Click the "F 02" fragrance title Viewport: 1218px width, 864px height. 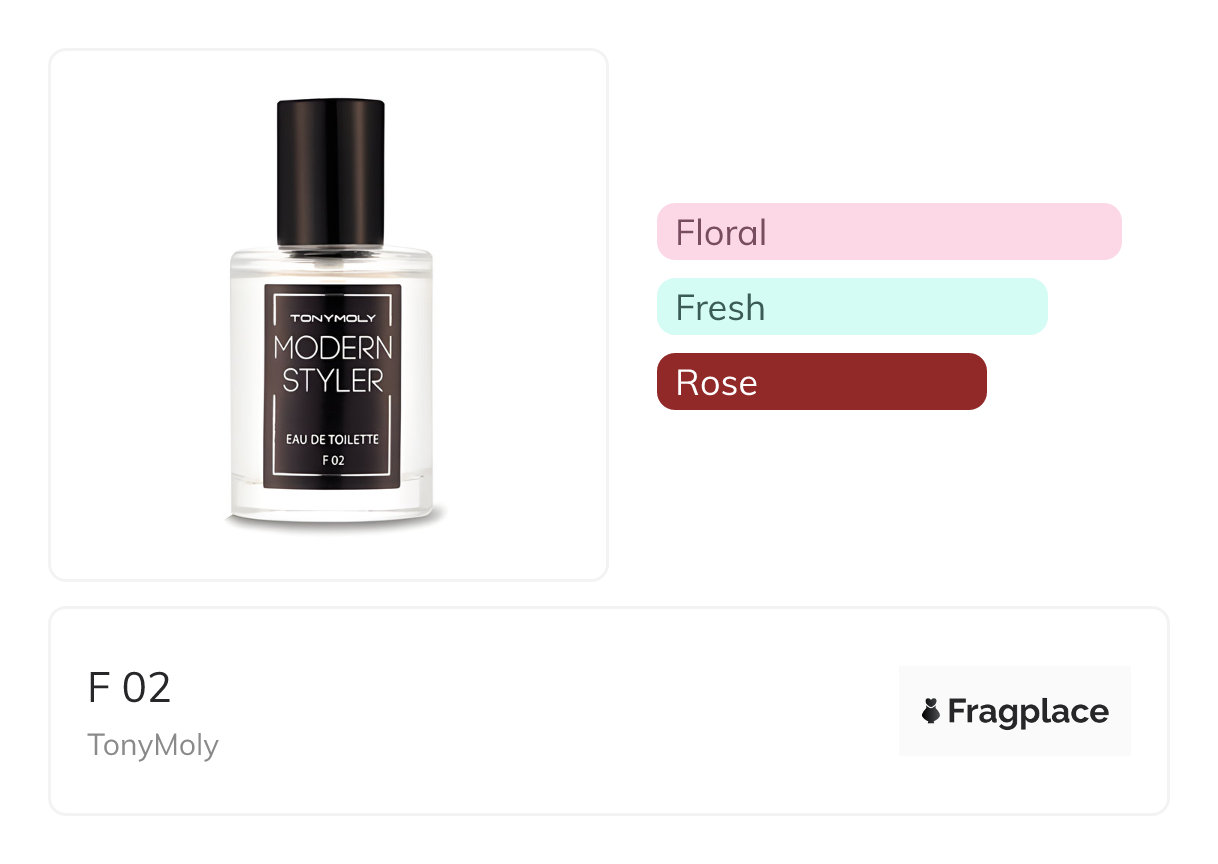(130, 688)
